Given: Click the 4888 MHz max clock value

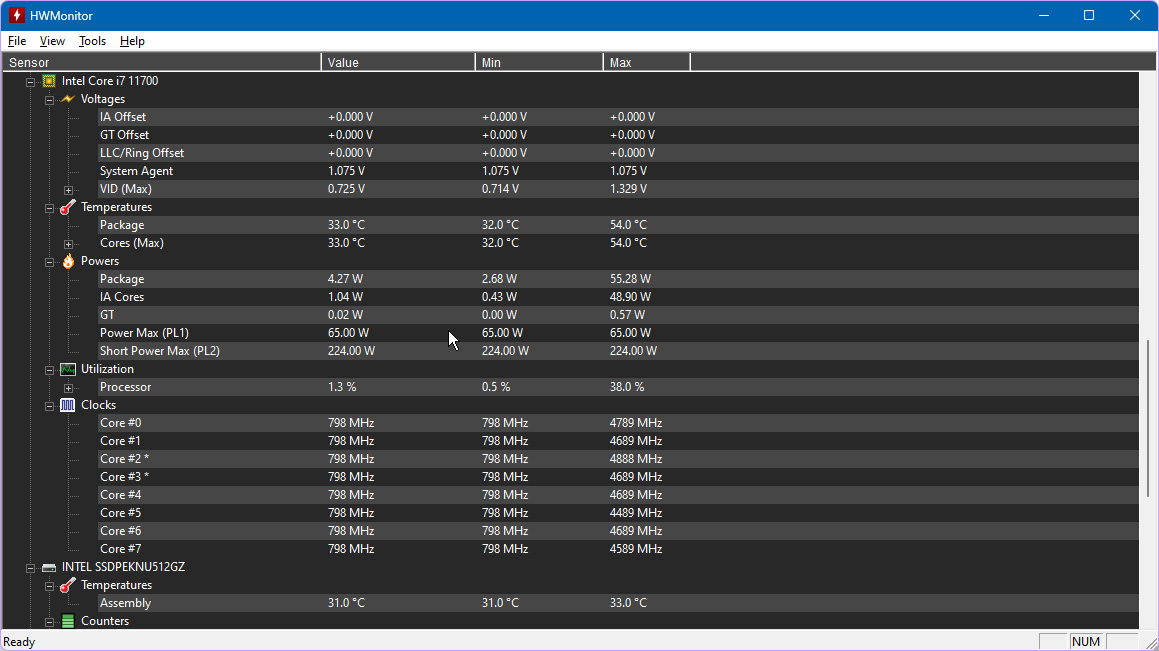Looking at the screenshot, I should click(x=636, y=459).
